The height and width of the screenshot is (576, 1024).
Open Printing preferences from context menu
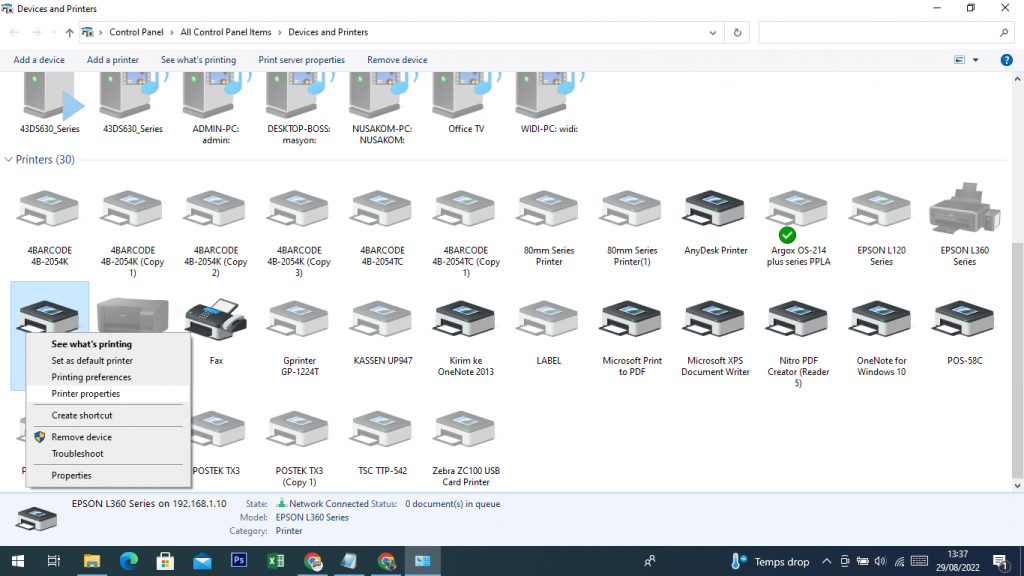click(108, 377)
